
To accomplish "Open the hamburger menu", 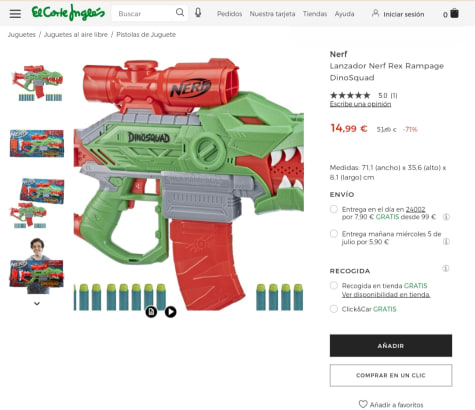I will [15, 14].
